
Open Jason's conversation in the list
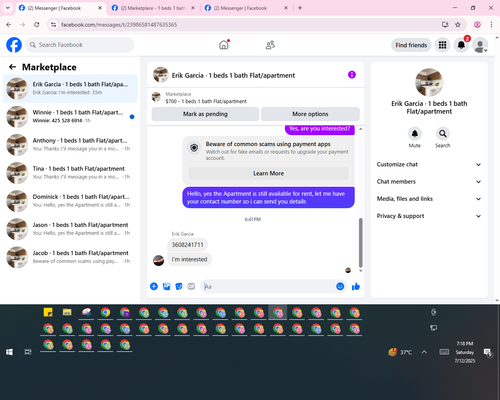(70, 229)
